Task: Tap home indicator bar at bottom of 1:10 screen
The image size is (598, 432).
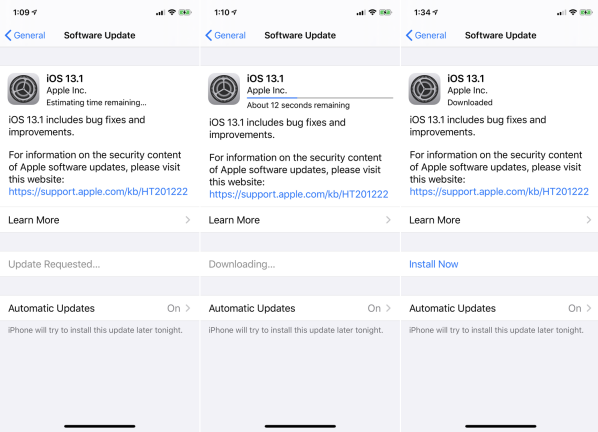Action: (x=300, y=426)
